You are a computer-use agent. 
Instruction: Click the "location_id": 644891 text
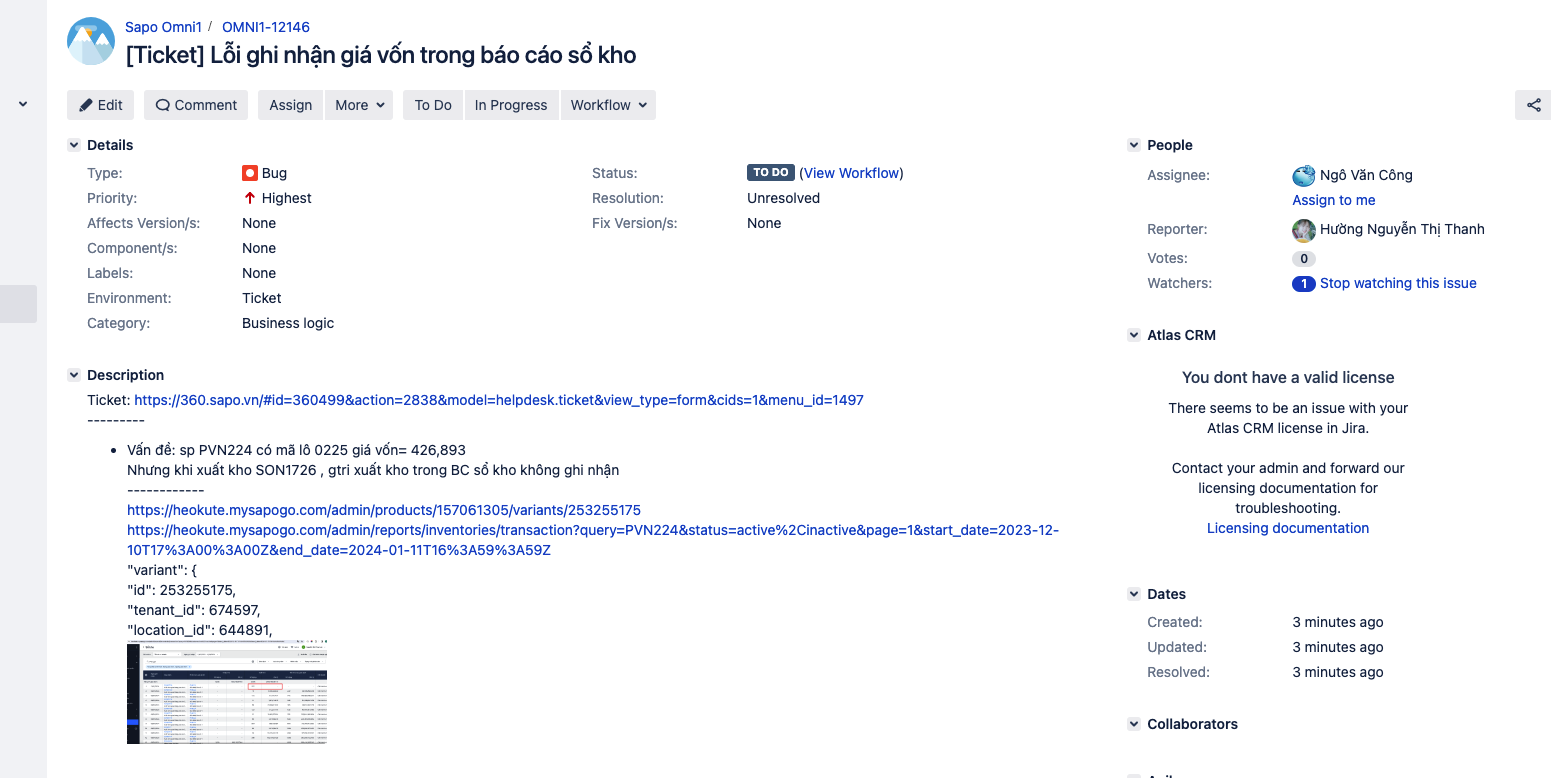[x=200, y=630]
